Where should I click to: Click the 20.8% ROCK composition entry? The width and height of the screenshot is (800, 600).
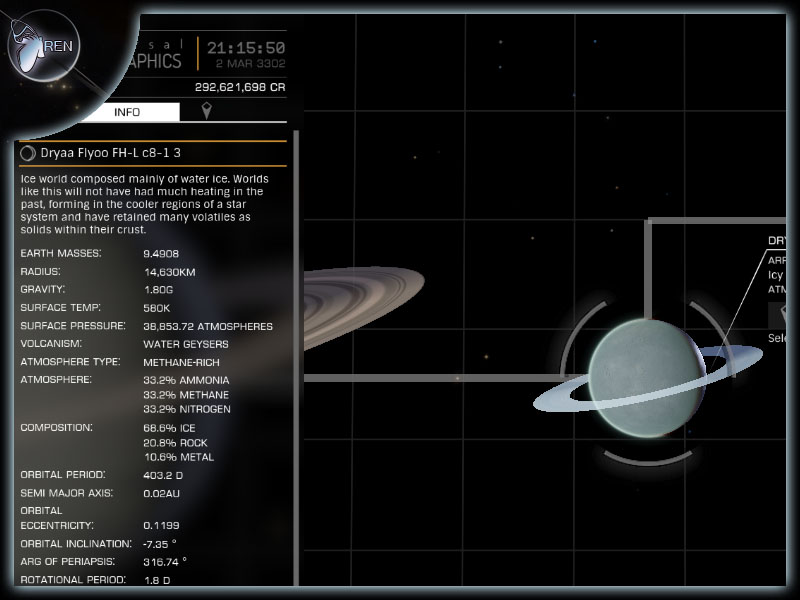[x=176, y=443]
